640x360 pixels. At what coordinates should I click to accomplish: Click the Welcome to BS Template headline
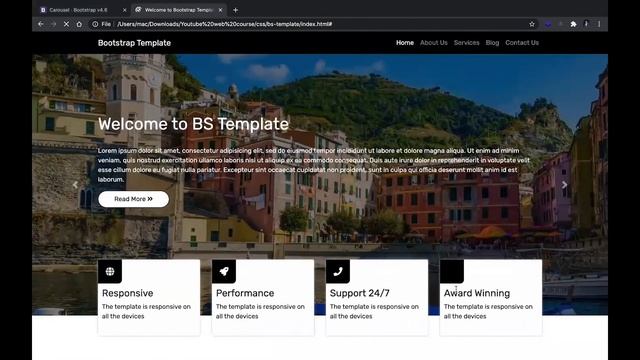pyautogui.click(x=193, y=124)
